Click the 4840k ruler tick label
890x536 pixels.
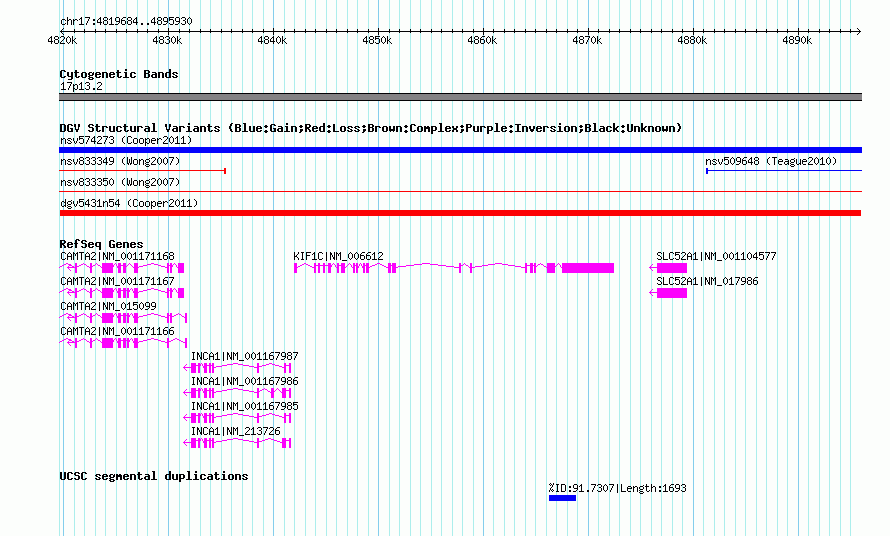[272, 40]
